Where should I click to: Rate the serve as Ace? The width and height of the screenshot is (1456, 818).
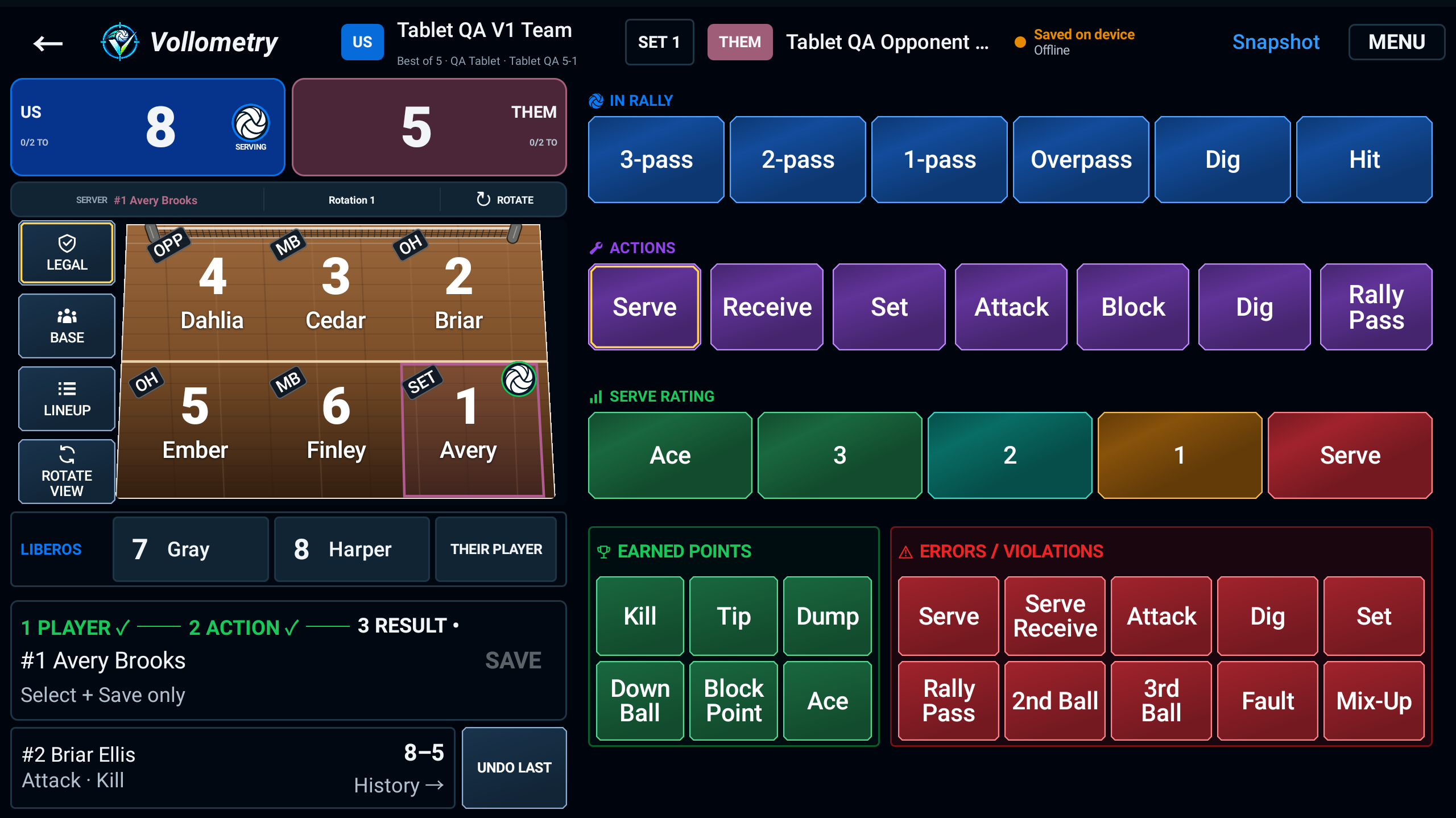[670, 455]
